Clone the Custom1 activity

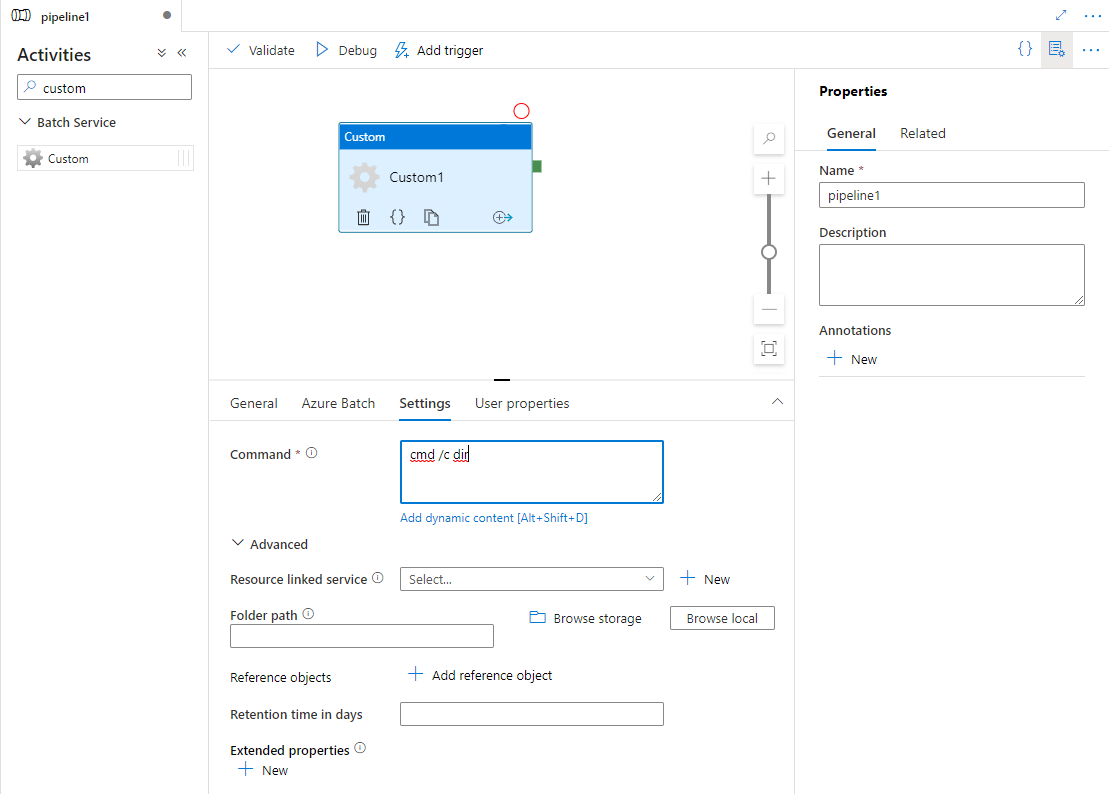431,217
